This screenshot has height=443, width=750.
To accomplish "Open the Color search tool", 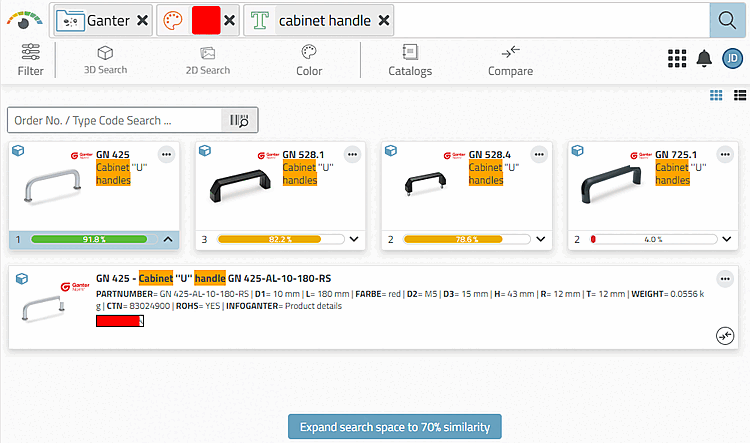I will coord(309,60).
